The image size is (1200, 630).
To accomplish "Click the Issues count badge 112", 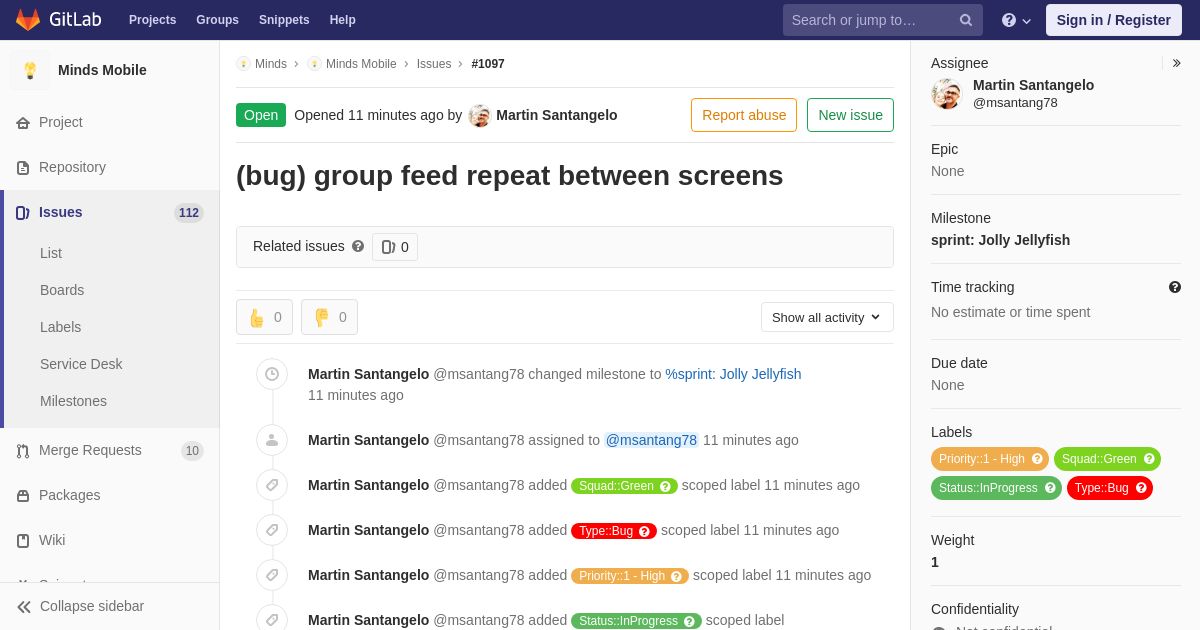I will coord(189,213).
